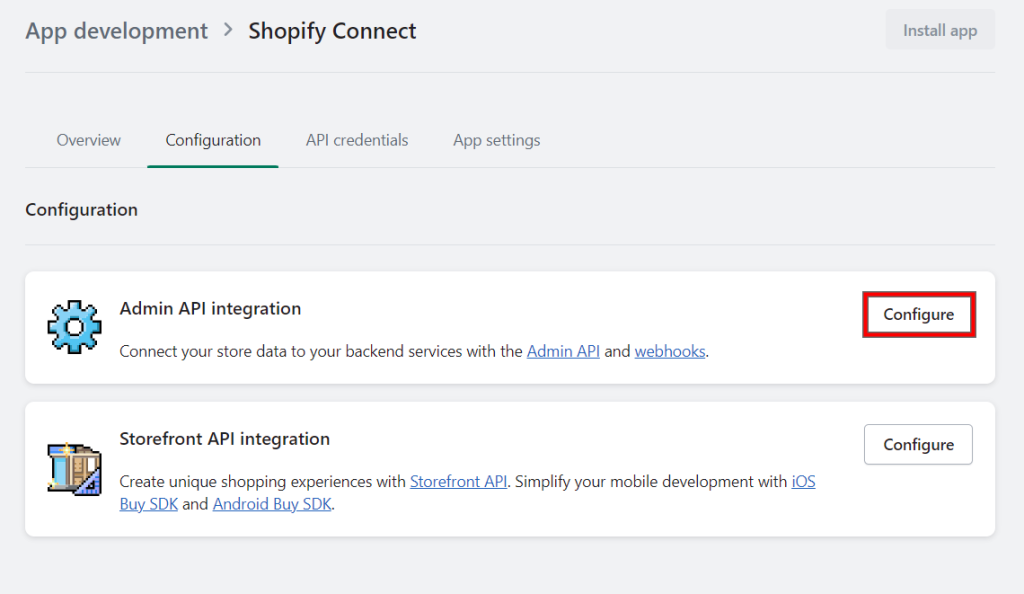Switch to the API credentials tab
The image size is (1024, 594).
coord(357,140)
